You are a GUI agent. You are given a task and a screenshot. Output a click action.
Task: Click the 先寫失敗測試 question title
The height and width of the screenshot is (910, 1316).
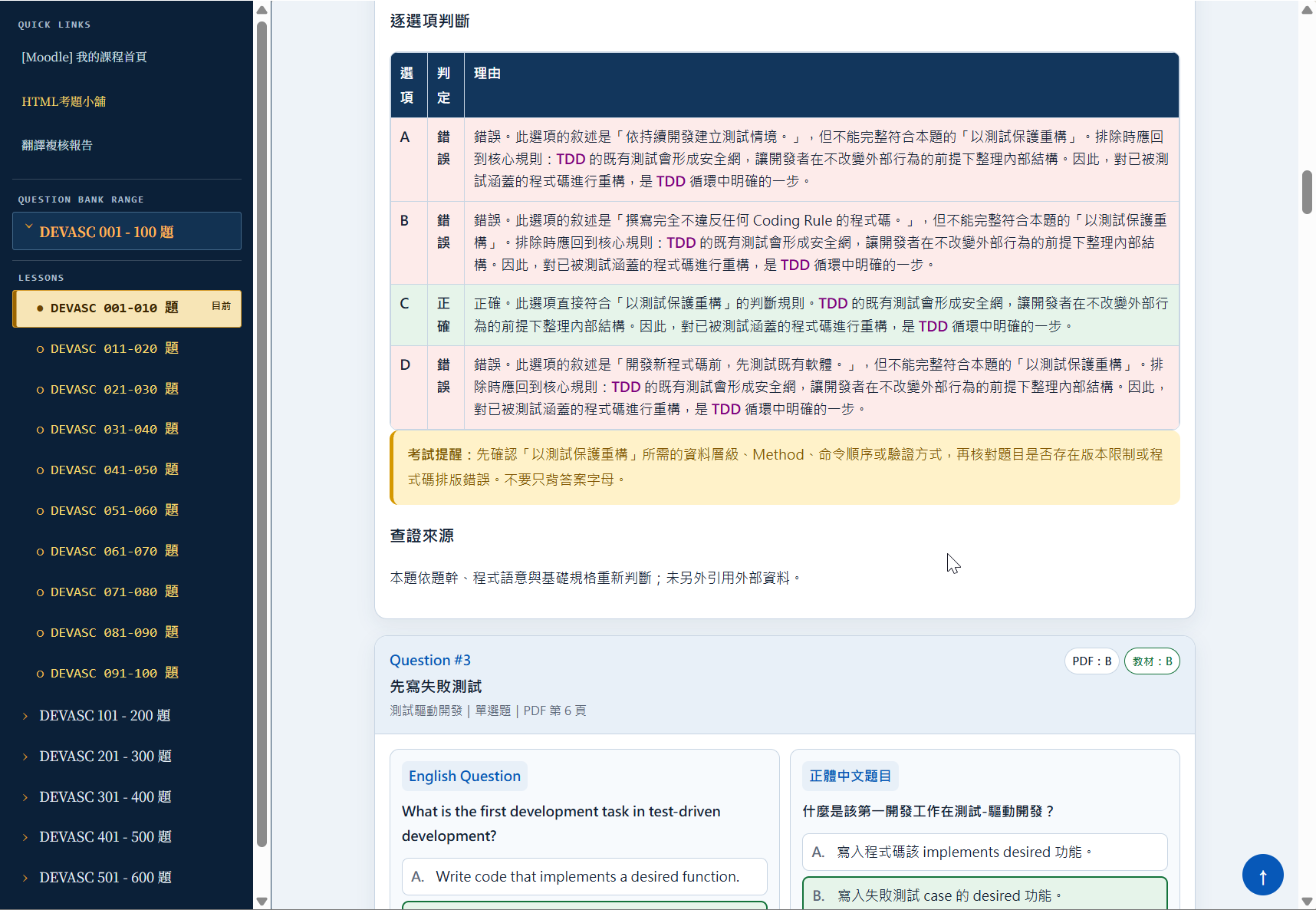(436, 686)
